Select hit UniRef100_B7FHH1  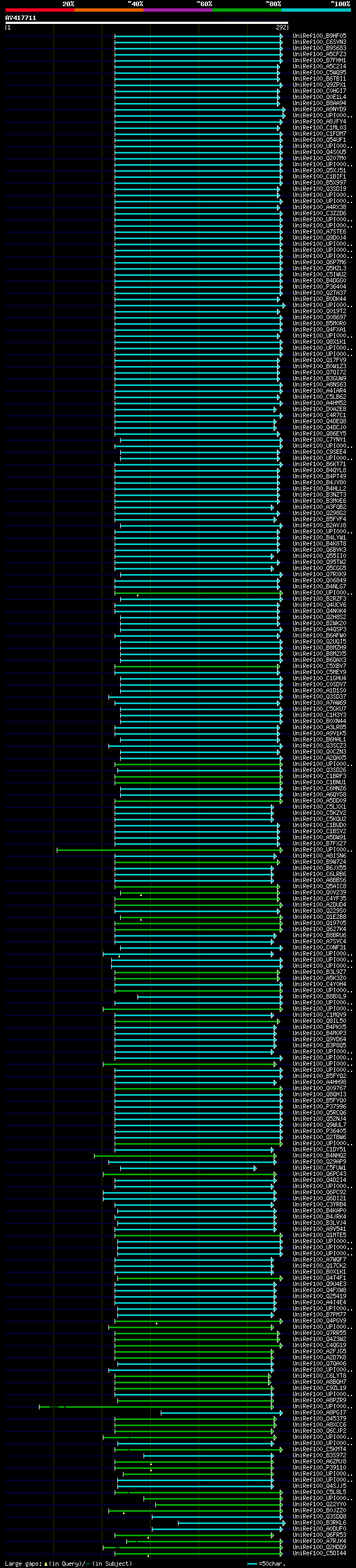click(319, 60)
